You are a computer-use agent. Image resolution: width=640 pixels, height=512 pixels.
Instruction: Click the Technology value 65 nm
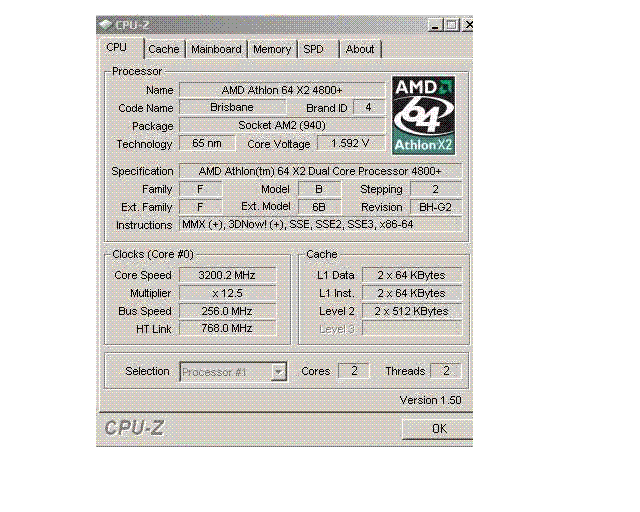tap(207, 144)
